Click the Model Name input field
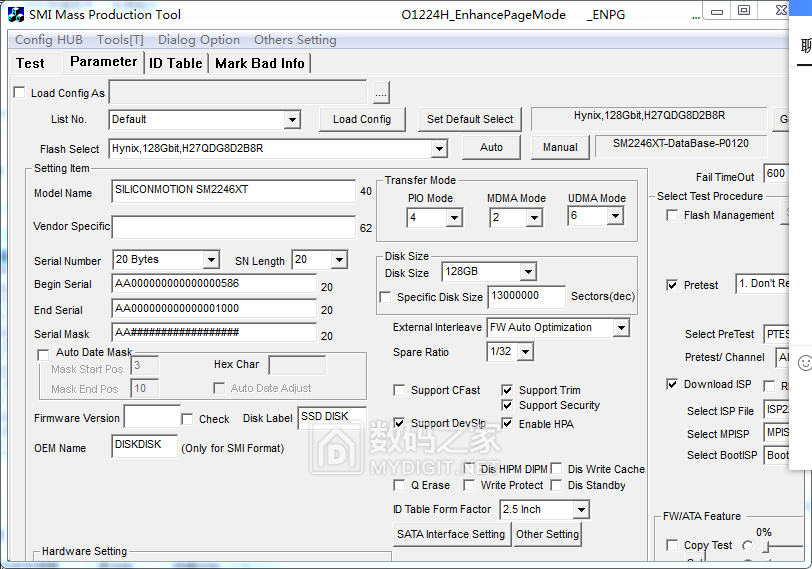812x569 pixels. [x=234, y=191]
